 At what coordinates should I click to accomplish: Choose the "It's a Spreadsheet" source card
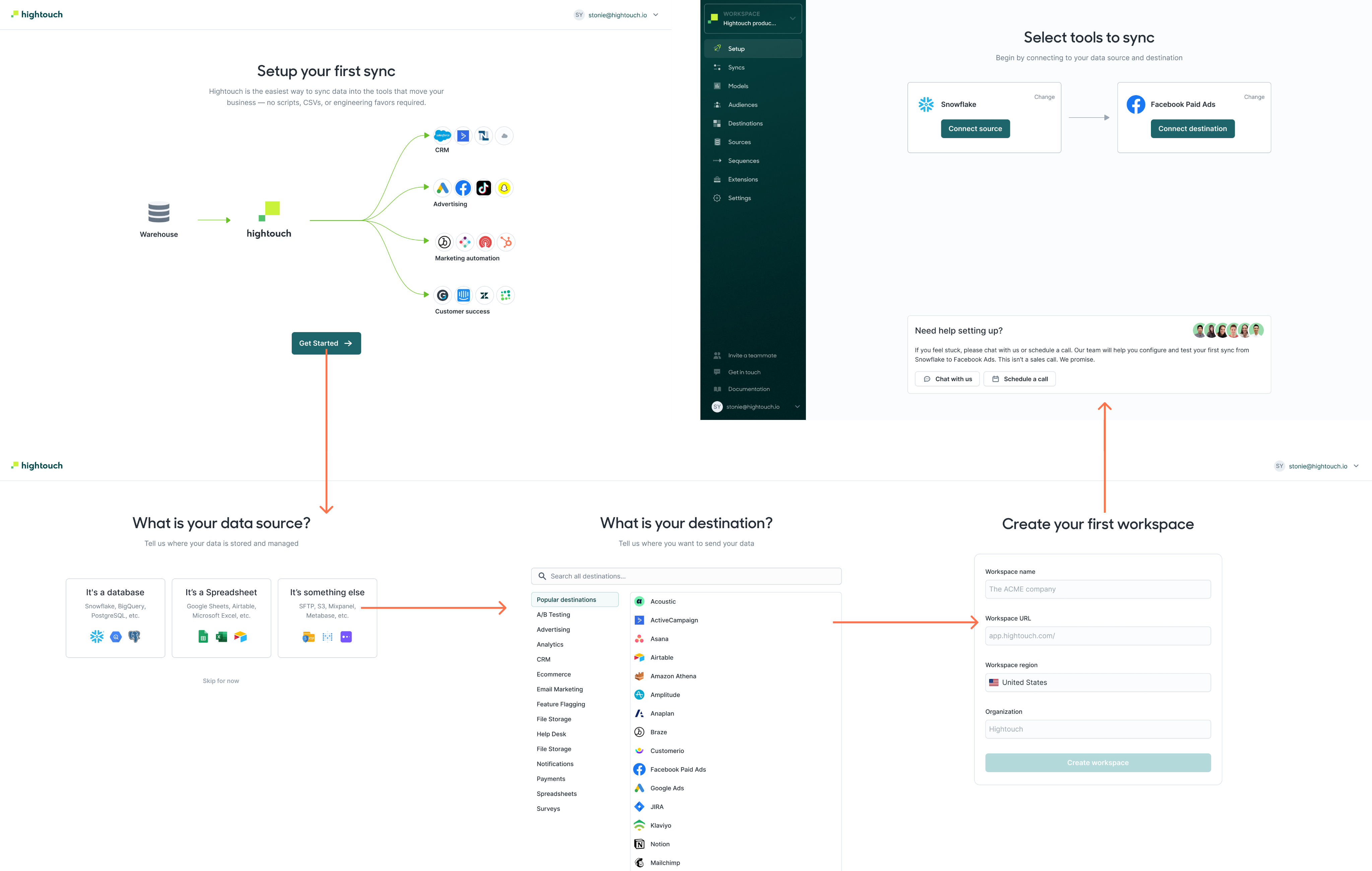click(x=221, y=618)
